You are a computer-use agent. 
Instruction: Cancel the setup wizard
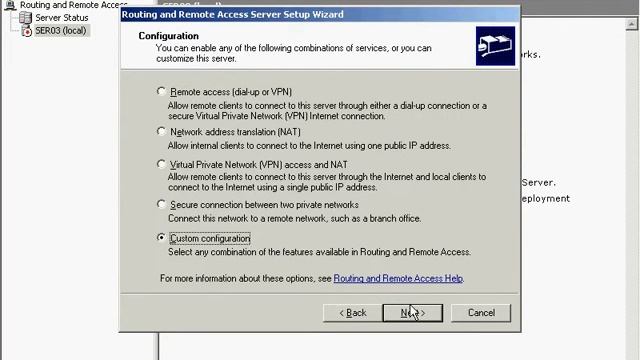pyautogui.click(x=481, y=313)
